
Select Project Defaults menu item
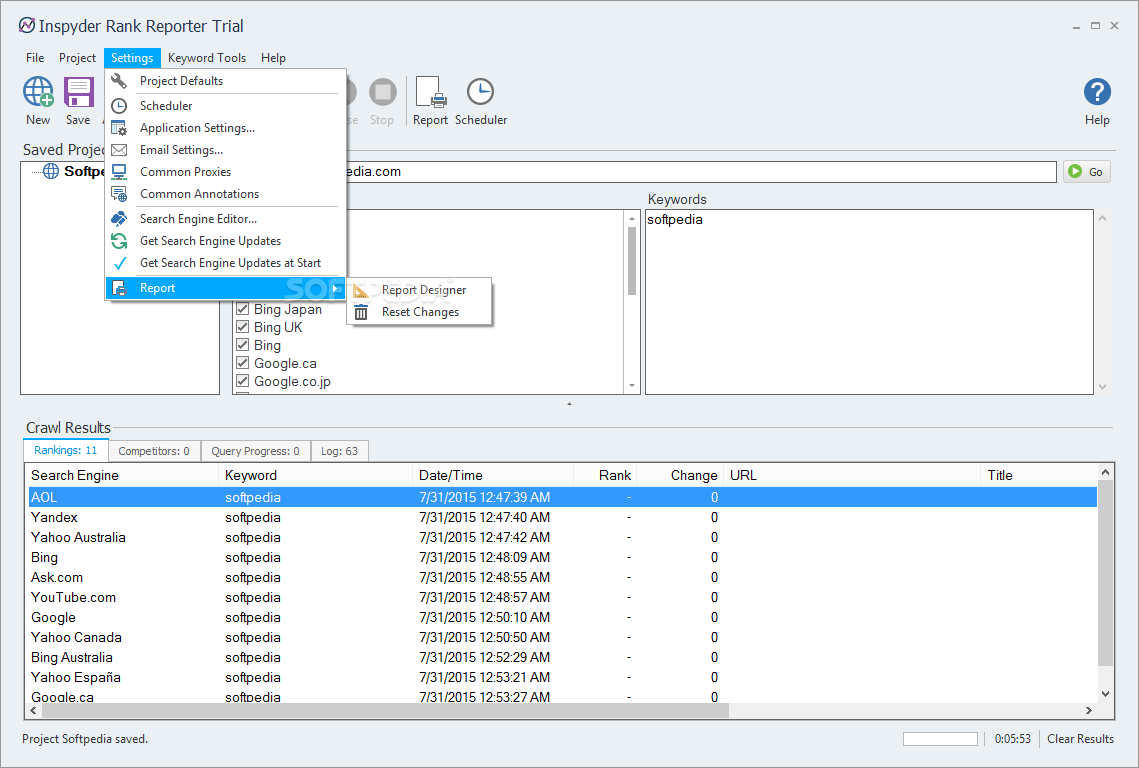tap(225, 81)
